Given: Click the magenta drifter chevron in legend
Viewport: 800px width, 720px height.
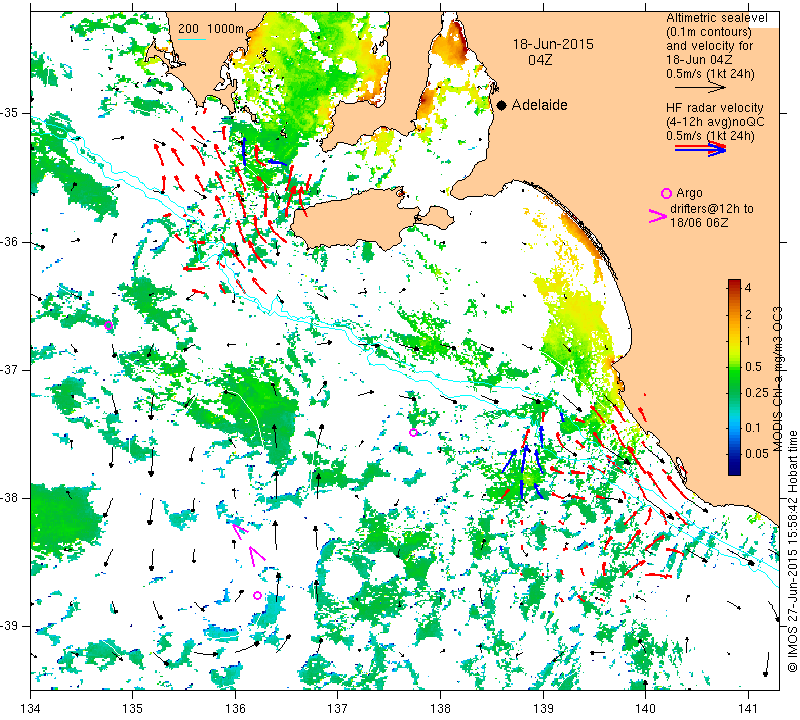Looking at the screenshot, I should [658, 216].
